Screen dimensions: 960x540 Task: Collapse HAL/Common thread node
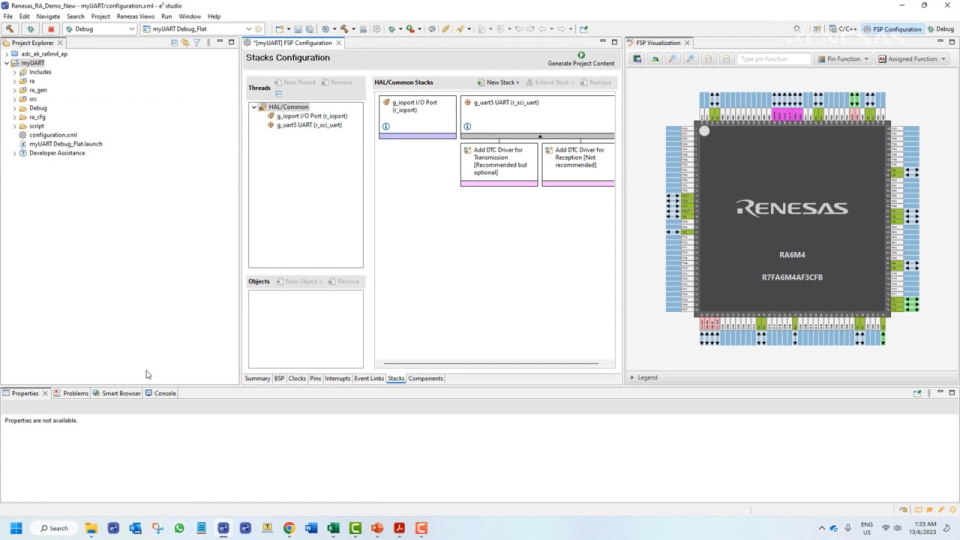(254, 107)
